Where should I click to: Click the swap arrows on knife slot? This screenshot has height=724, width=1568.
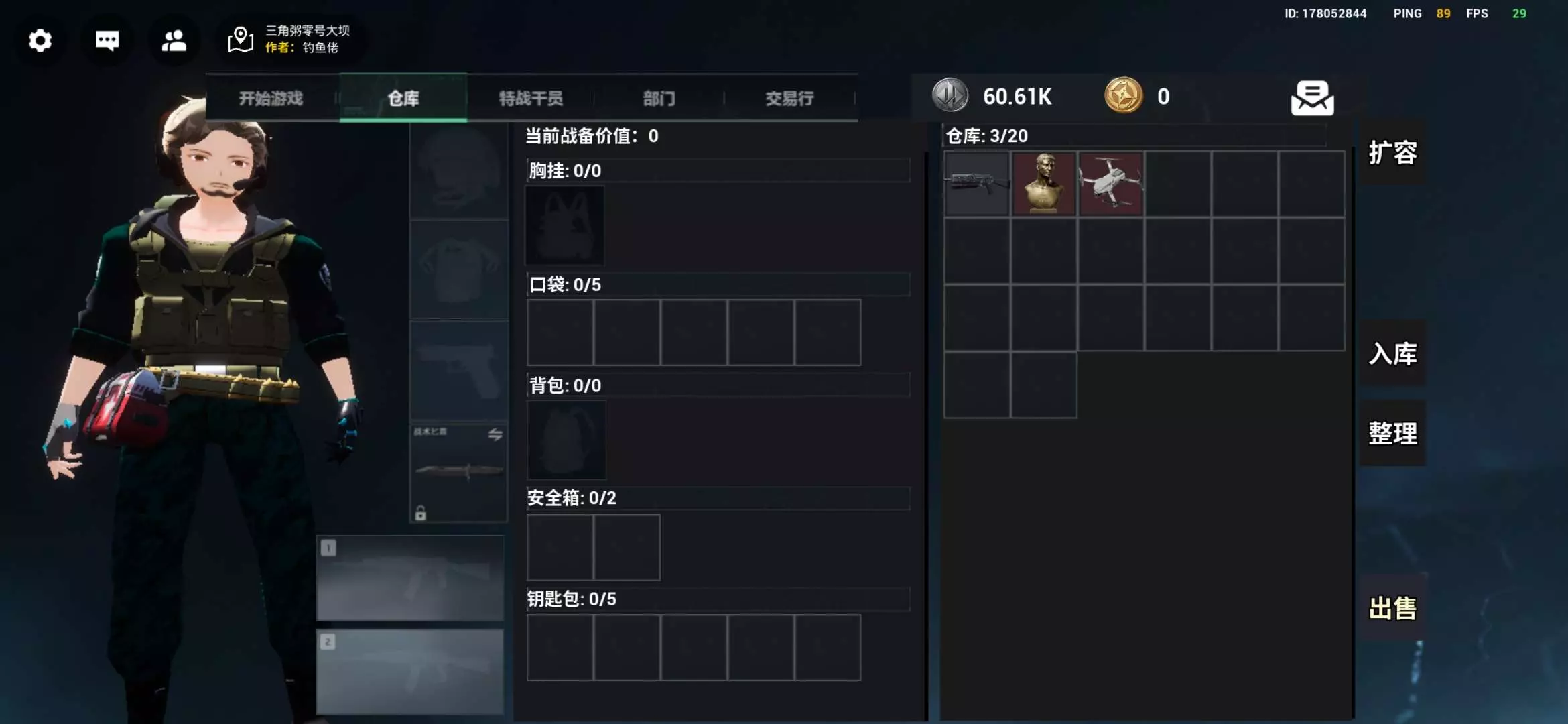495,434
